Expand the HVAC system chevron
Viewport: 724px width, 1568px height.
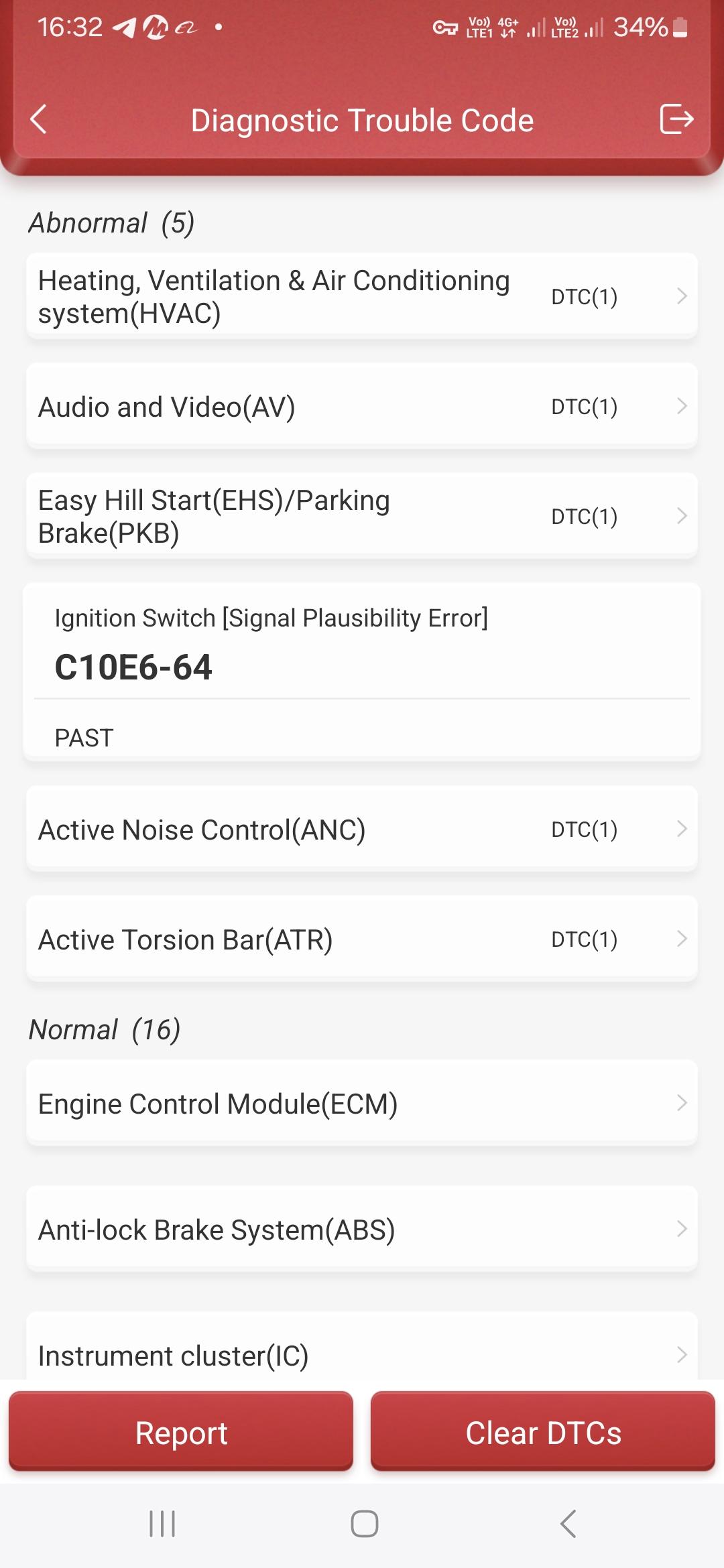tap(682, 296)
